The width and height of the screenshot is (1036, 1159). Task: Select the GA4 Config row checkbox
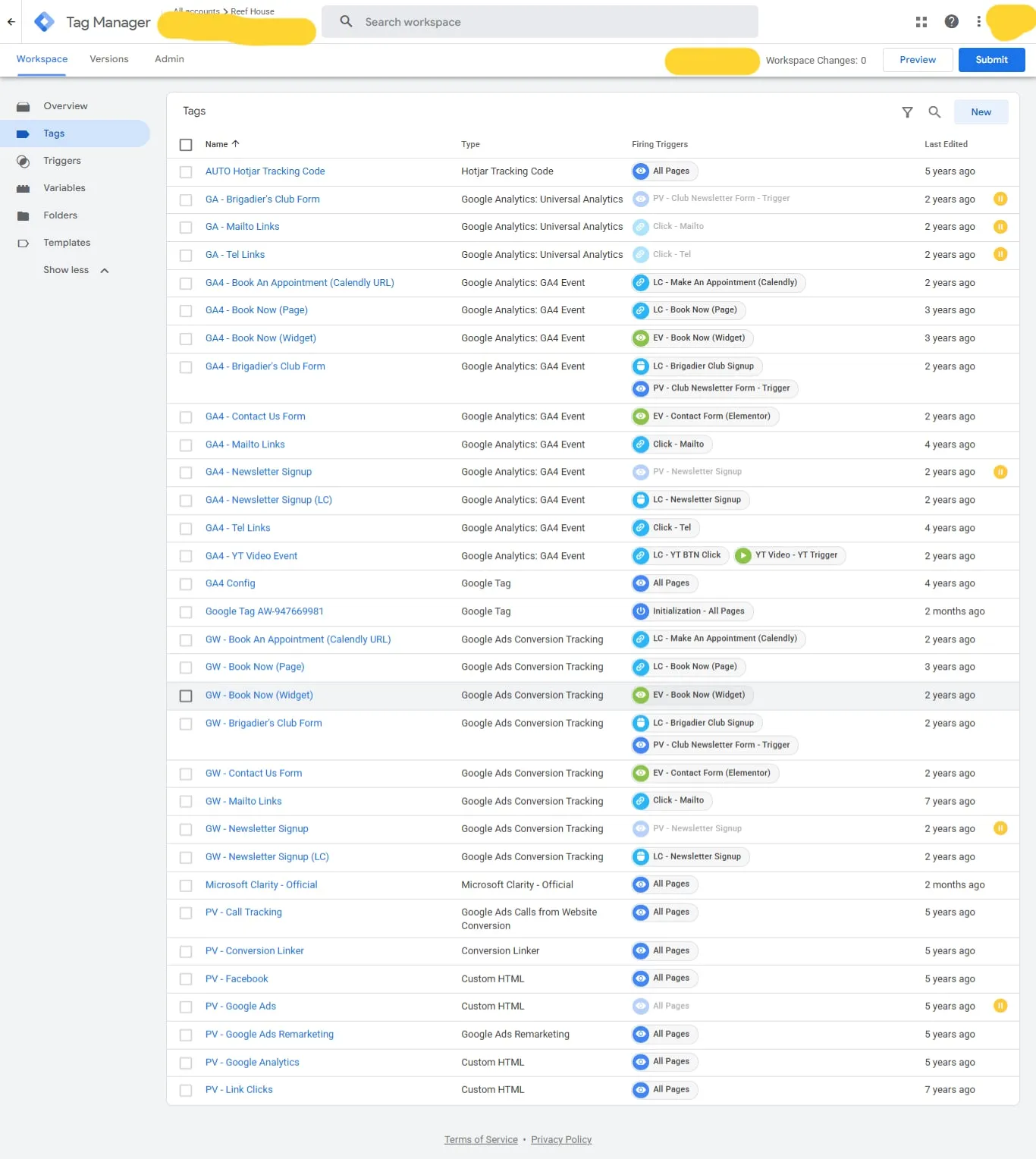point(186,584)
